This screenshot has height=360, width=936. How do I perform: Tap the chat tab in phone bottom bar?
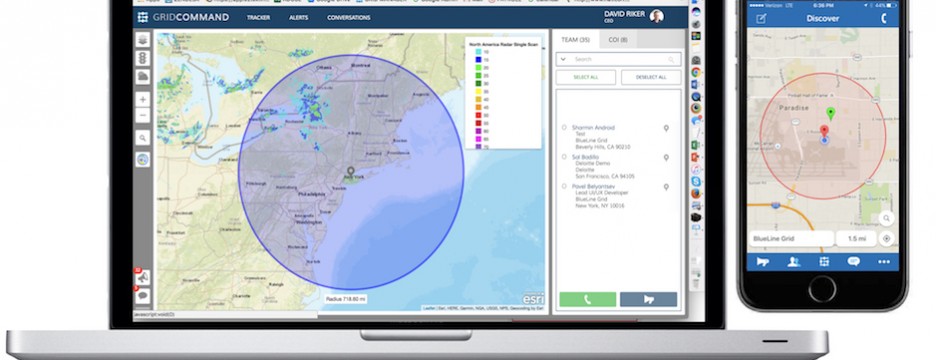click(854, 261)
